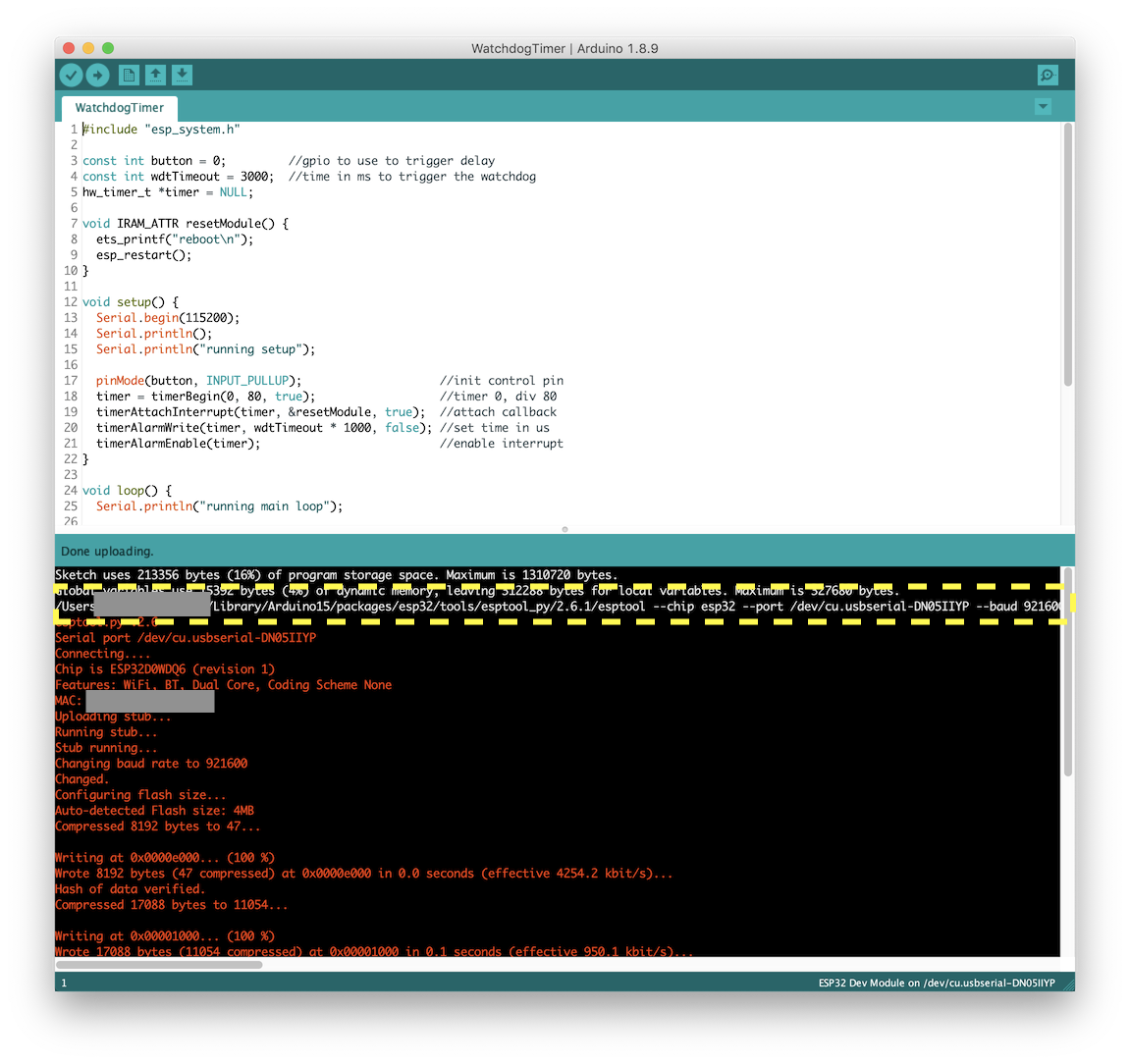The image size is (1130, 1064).
Task: Click the divider handle between editor and console
Action: click(x=565, y=529)
